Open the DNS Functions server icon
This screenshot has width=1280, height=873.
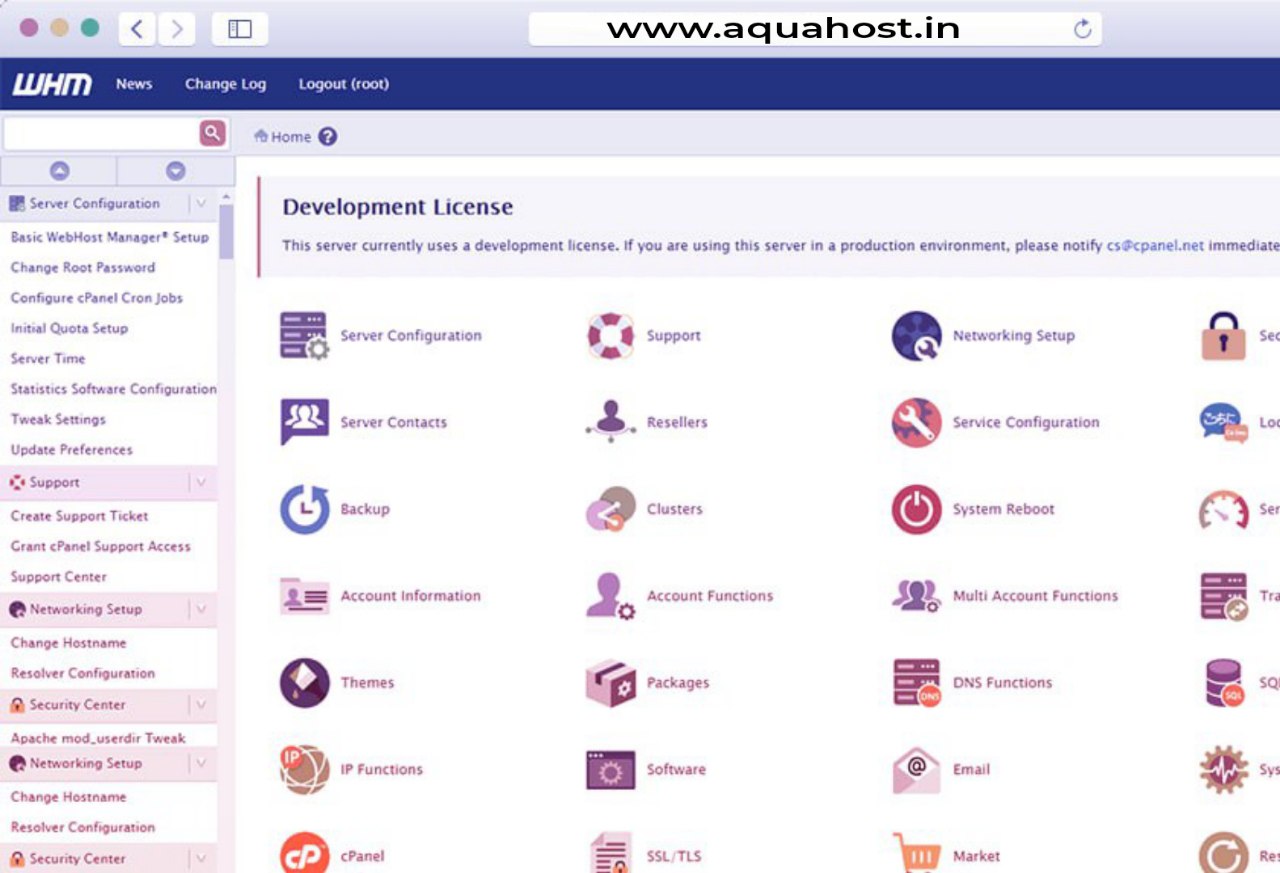[917, 682]
